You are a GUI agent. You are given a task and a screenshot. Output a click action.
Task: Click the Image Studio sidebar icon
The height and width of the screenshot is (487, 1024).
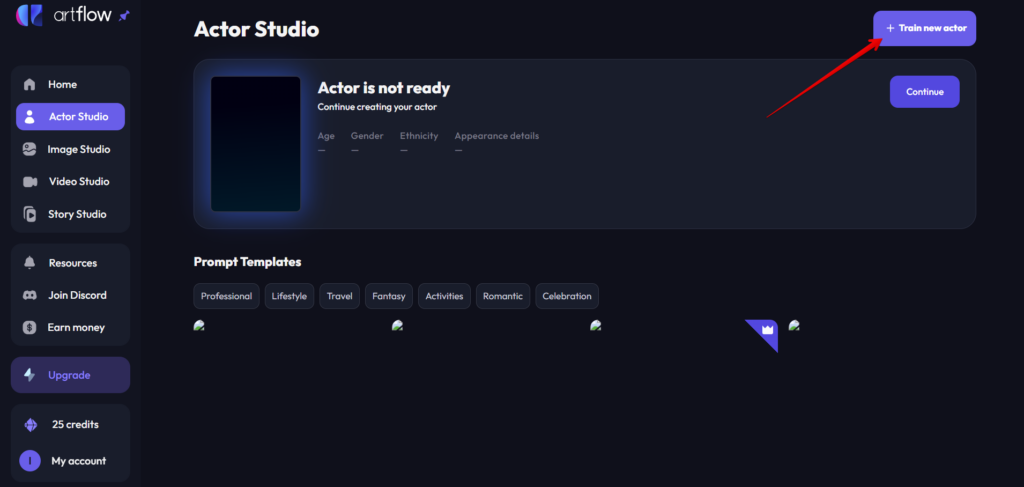point(29,149)
